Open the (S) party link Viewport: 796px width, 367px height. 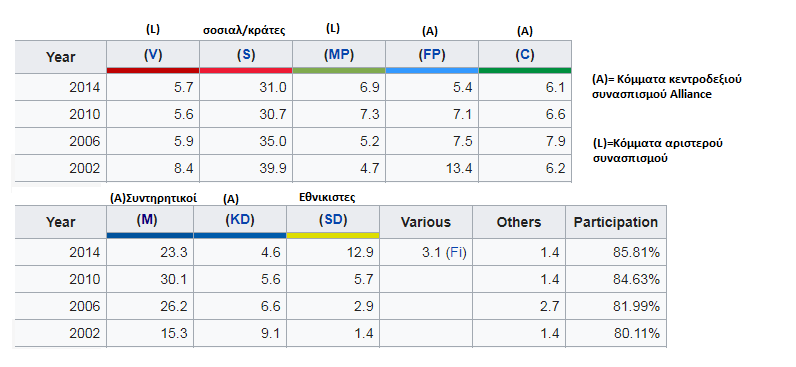pyautogui.click(x=246, y=55)
